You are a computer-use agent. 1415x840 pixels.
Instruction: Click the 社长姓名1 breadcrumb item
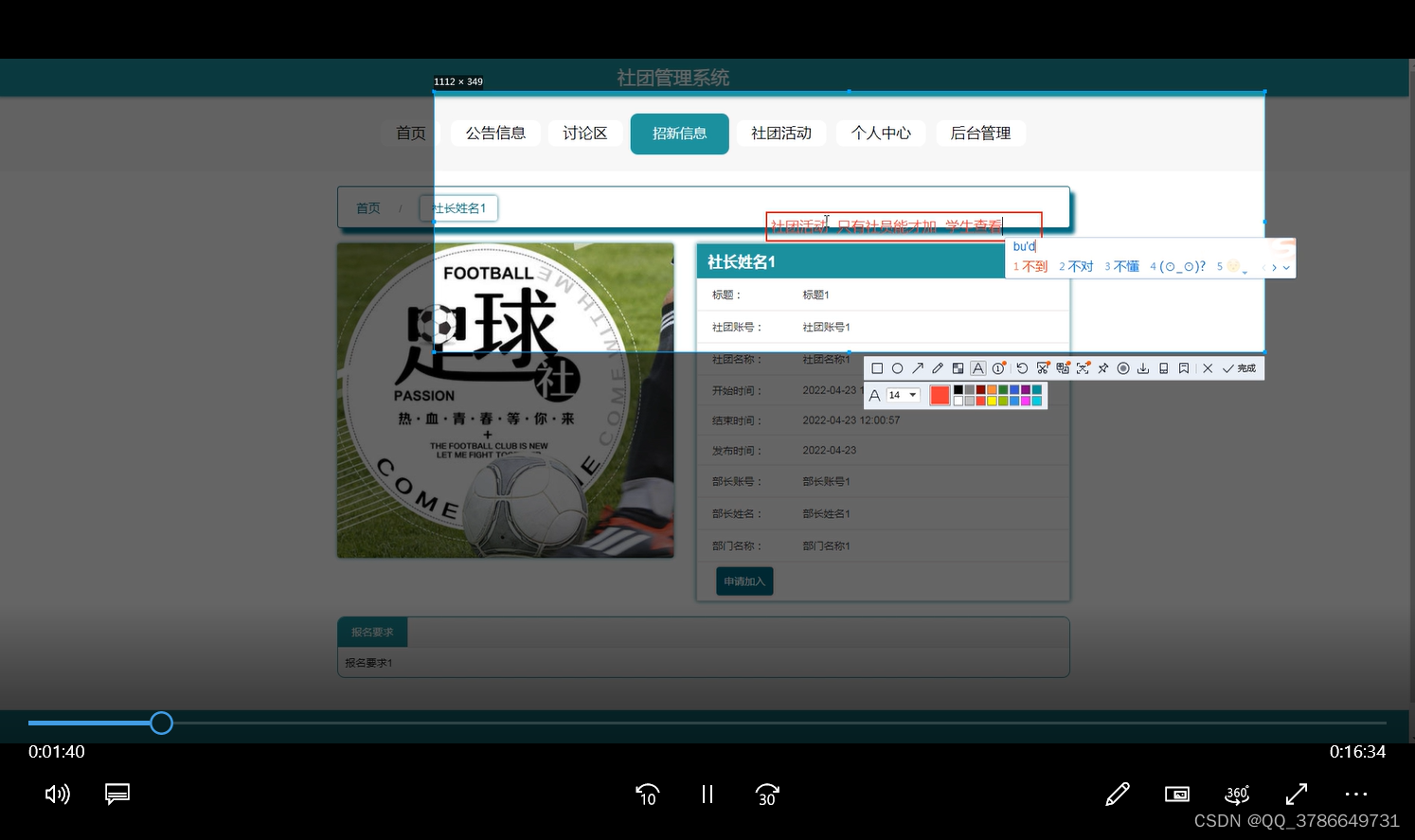coord(458,208)
